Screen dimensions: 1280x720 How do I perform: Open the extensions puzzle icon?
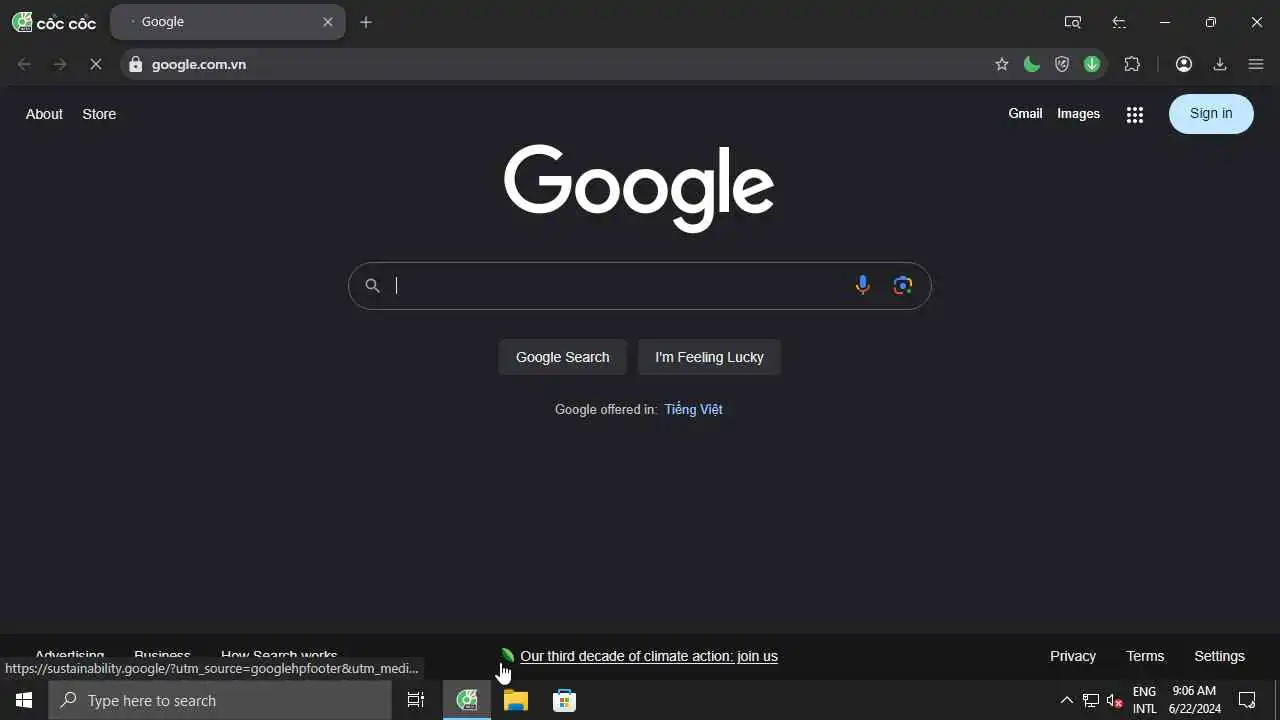pyautogui.click(x=1132, y=64)
